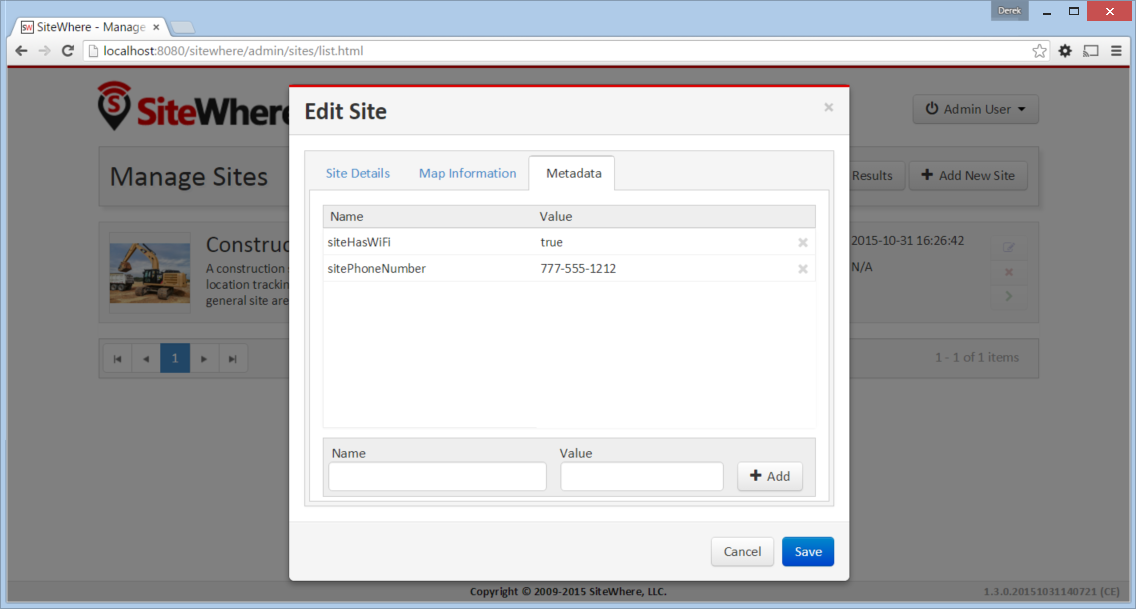Click the address bar URL
The width and height of the screenshot is (1136, 609).
pos(233,51)
